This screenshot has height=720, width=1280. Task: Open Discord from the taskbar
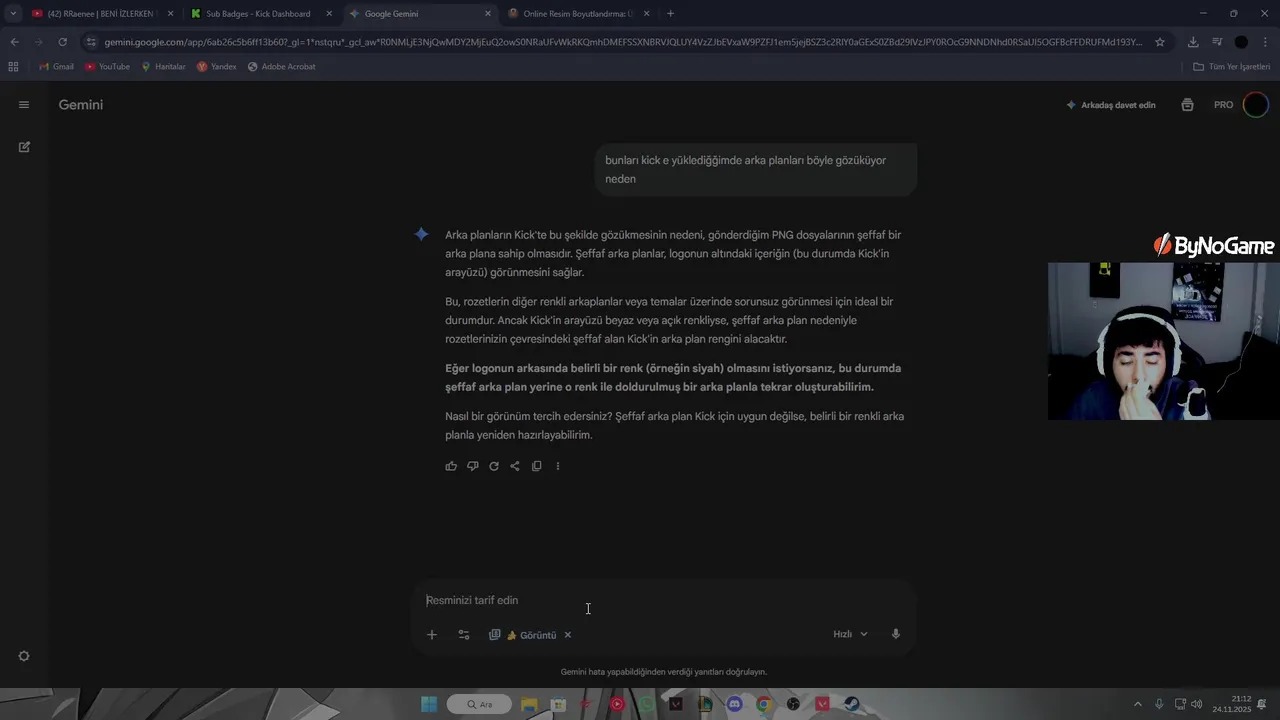pos(735,704)
